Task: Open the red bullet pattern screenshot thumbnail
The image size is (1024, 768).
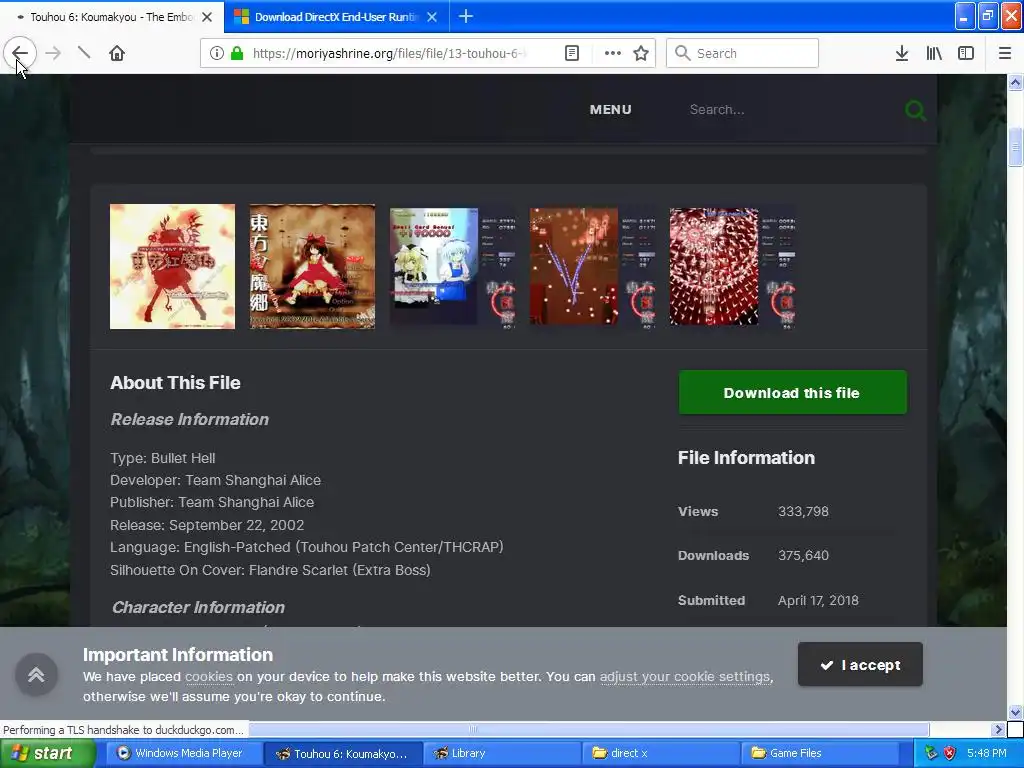Action: point(732,266)
